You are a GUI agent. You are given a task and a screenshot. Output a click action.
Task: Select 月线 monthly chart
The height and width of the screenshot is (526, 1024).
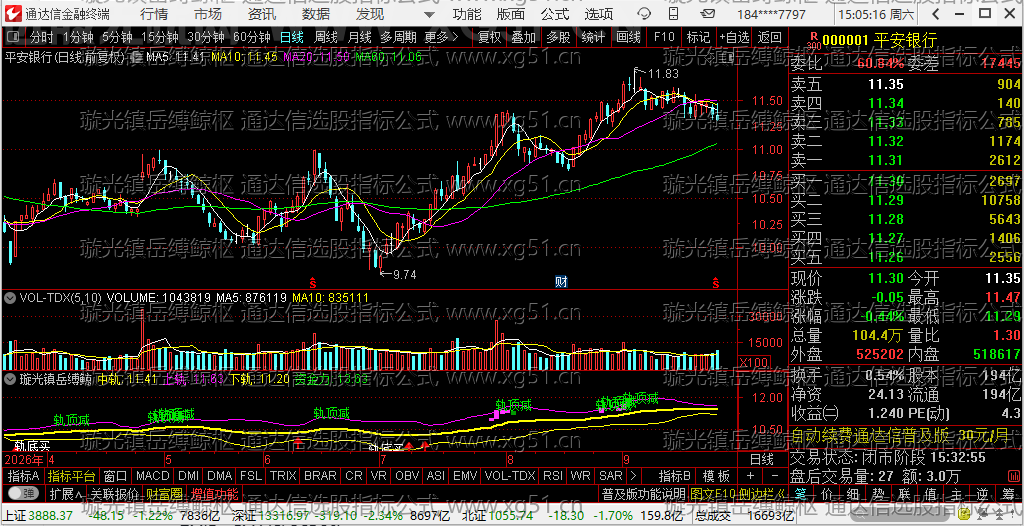(360, 37)
